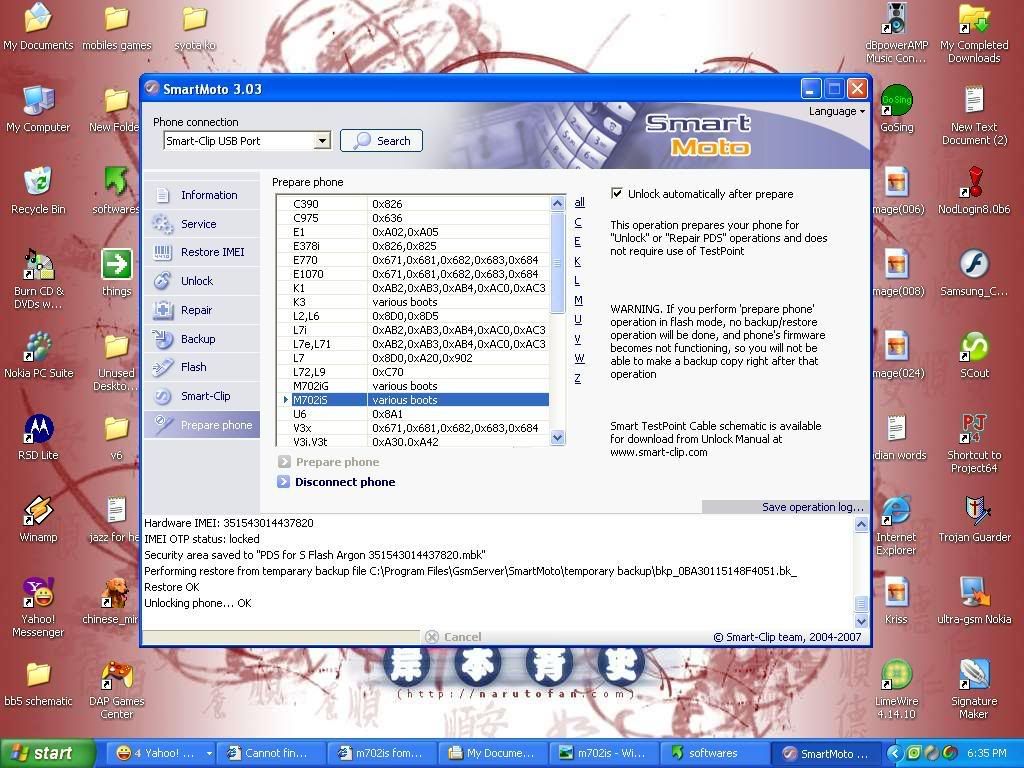Filter model list by letter V
1024x768 pixels.
[577, 339]
